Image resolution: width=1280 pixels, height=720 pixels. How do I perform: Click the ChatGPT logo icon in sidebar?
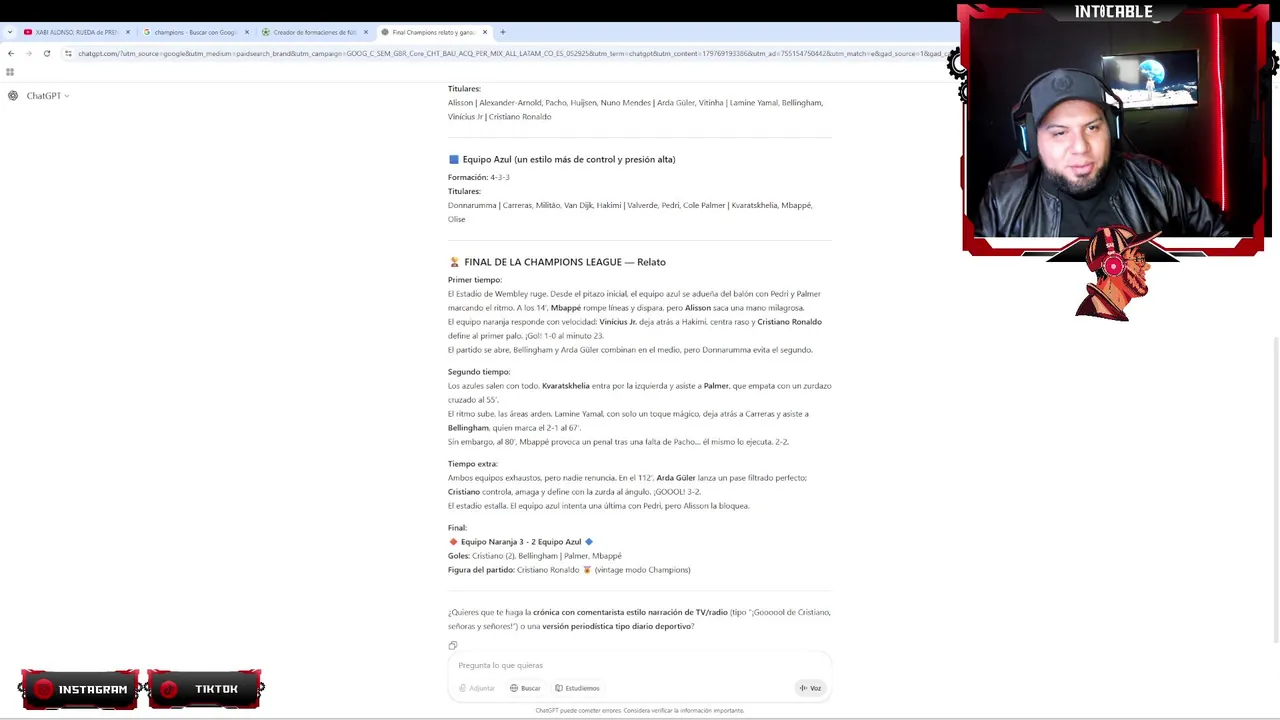click(x=13, y=96)
